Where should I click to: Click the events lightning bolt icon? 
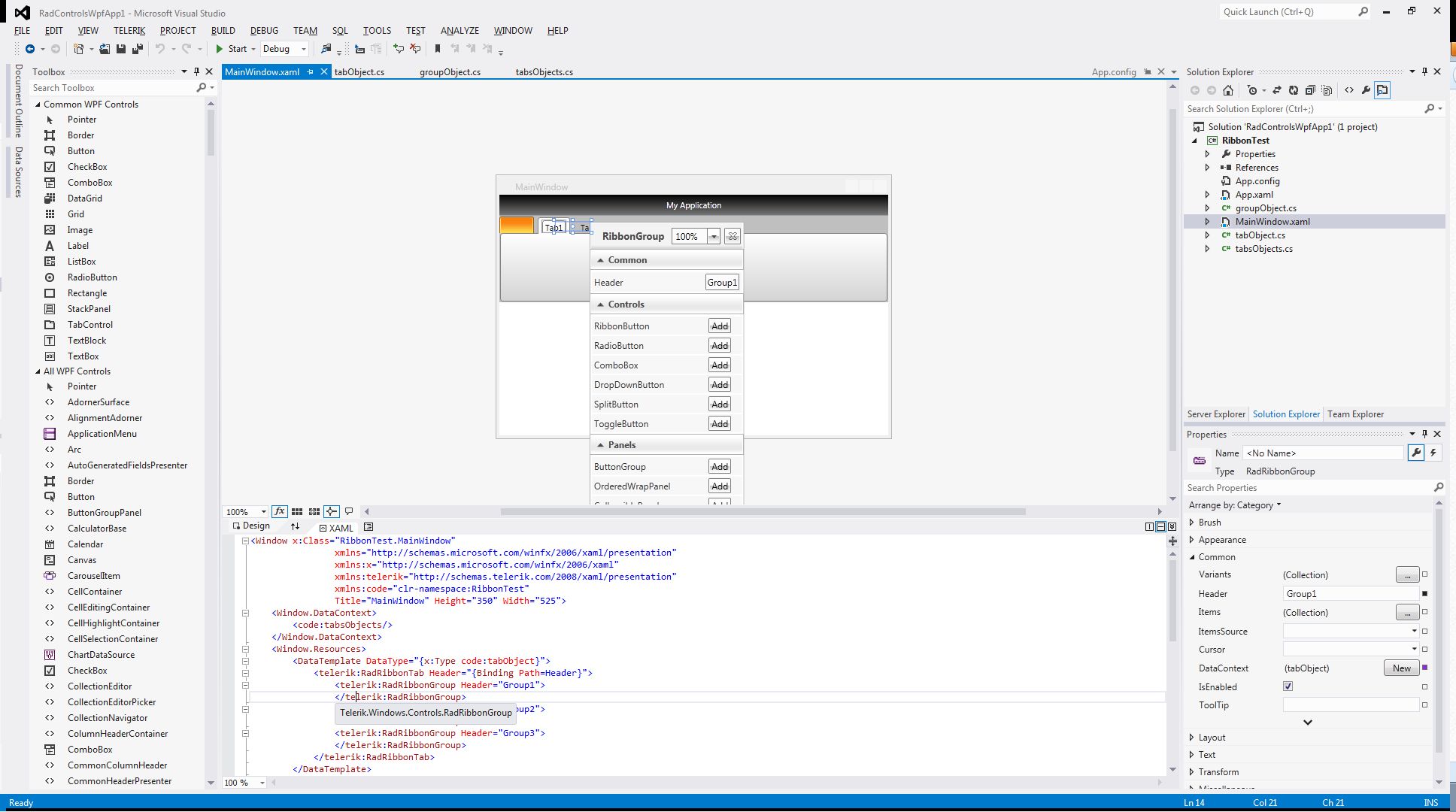(1433, 453)
